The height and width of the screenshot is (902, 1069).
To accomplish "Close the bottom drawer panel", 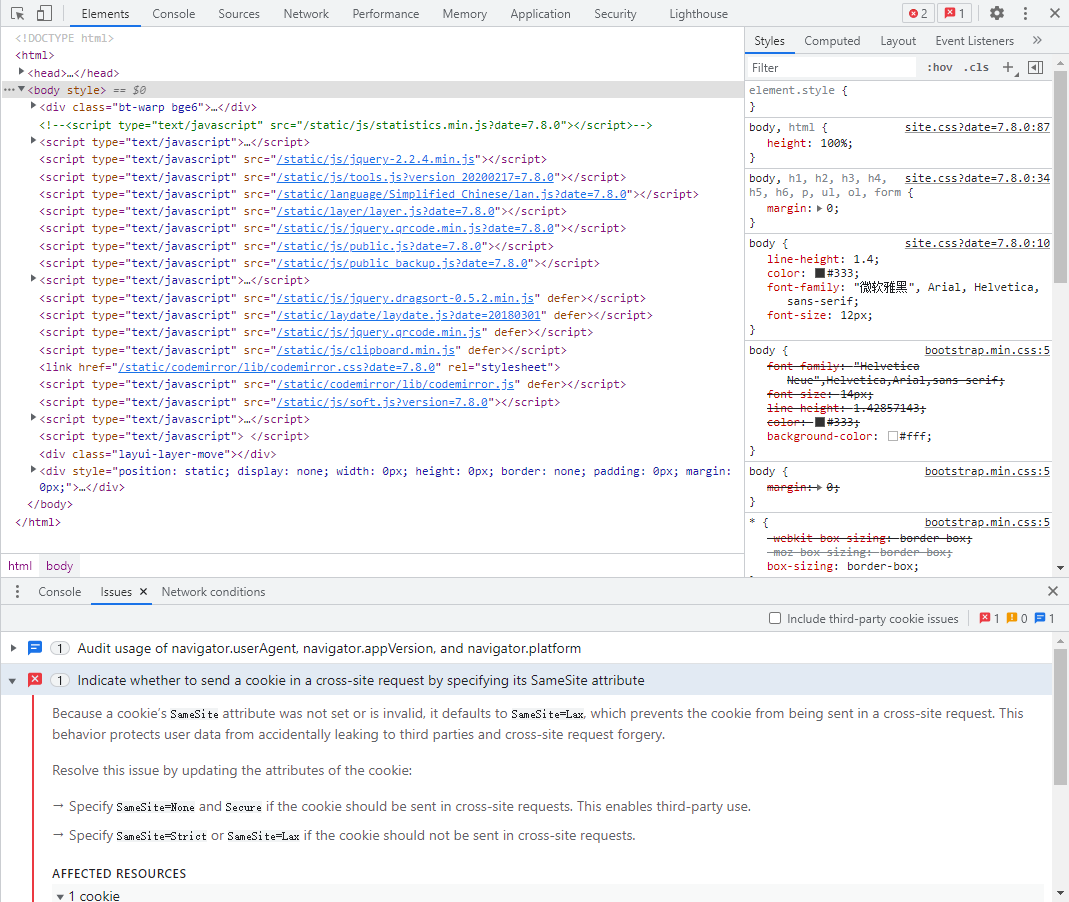I will tap(1053, 591).
